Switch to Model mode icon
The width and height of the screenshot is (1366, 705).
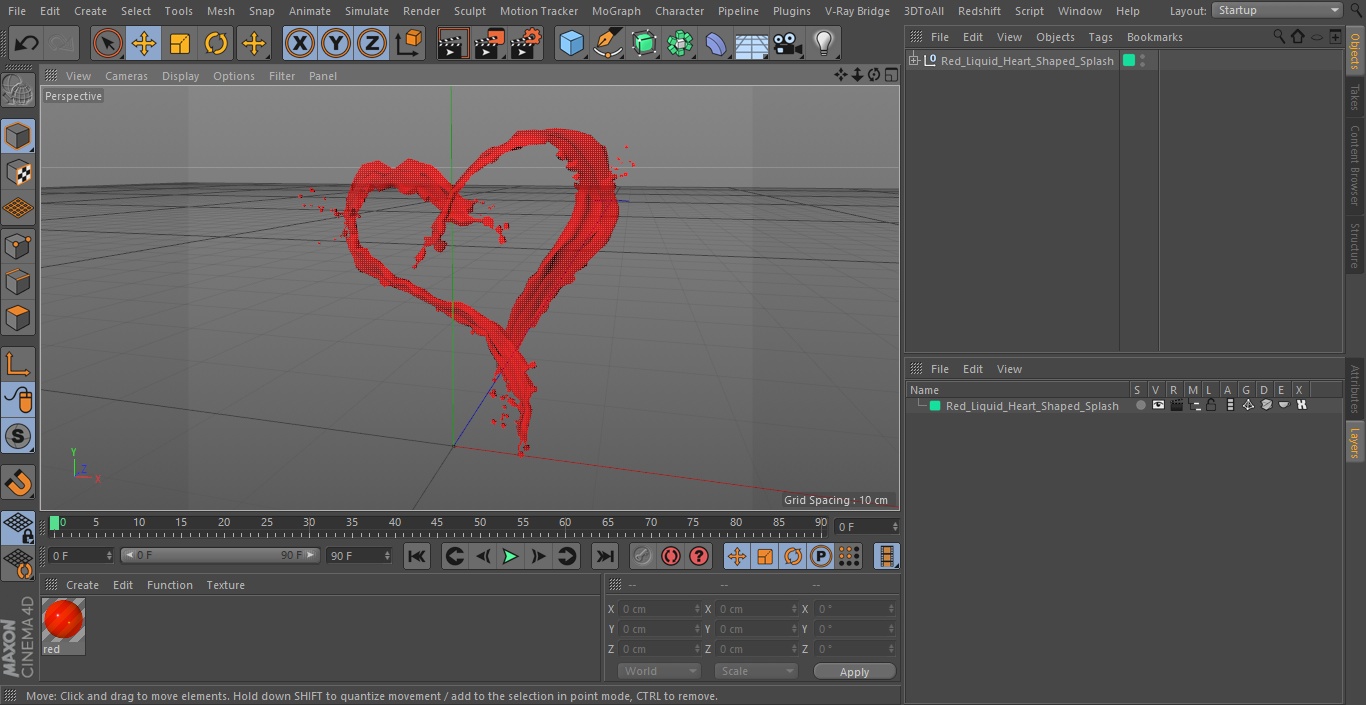pyautogui.click(x=18, y=136)
